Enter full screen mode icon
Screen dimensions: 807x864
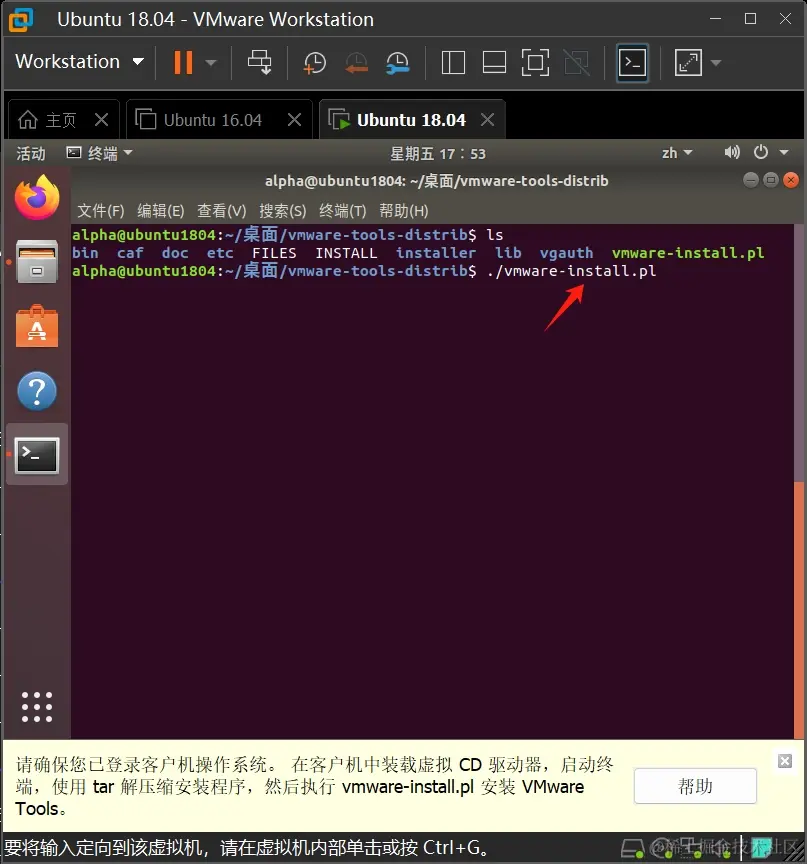pos(535,62)
